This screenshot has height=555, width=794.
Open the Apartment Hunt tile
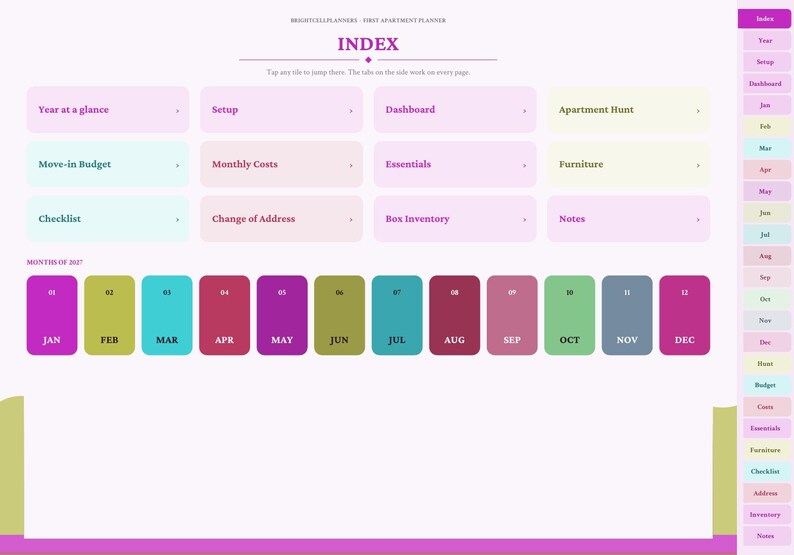pyautogui.click(x=628, y=109)
